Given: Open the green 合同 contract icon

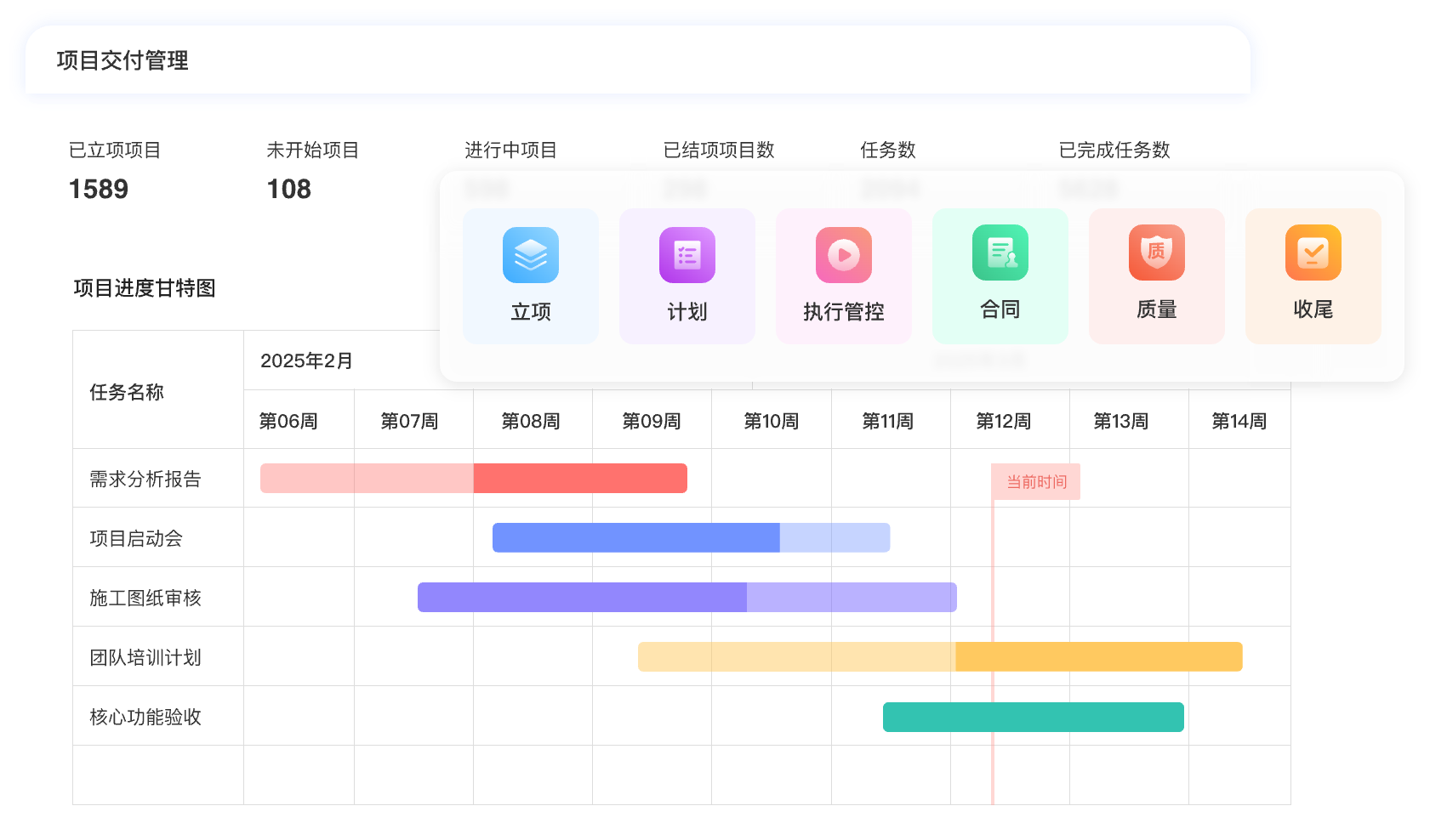Looking at the screenshot, I should pos(1000,253).
